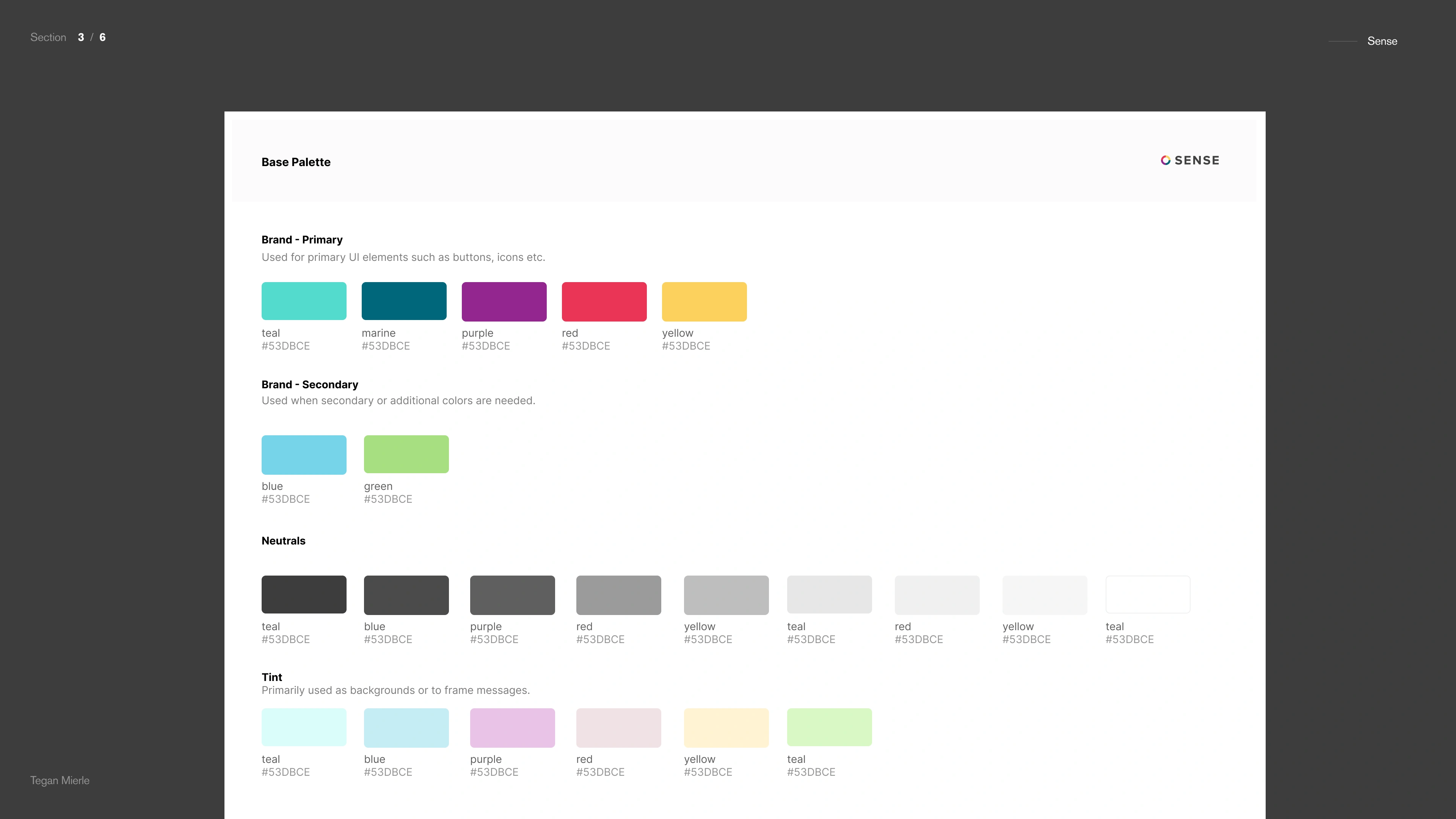Choose the green Brand Secondary swatch
The image size is (1456, 819).
click(406, 455)
